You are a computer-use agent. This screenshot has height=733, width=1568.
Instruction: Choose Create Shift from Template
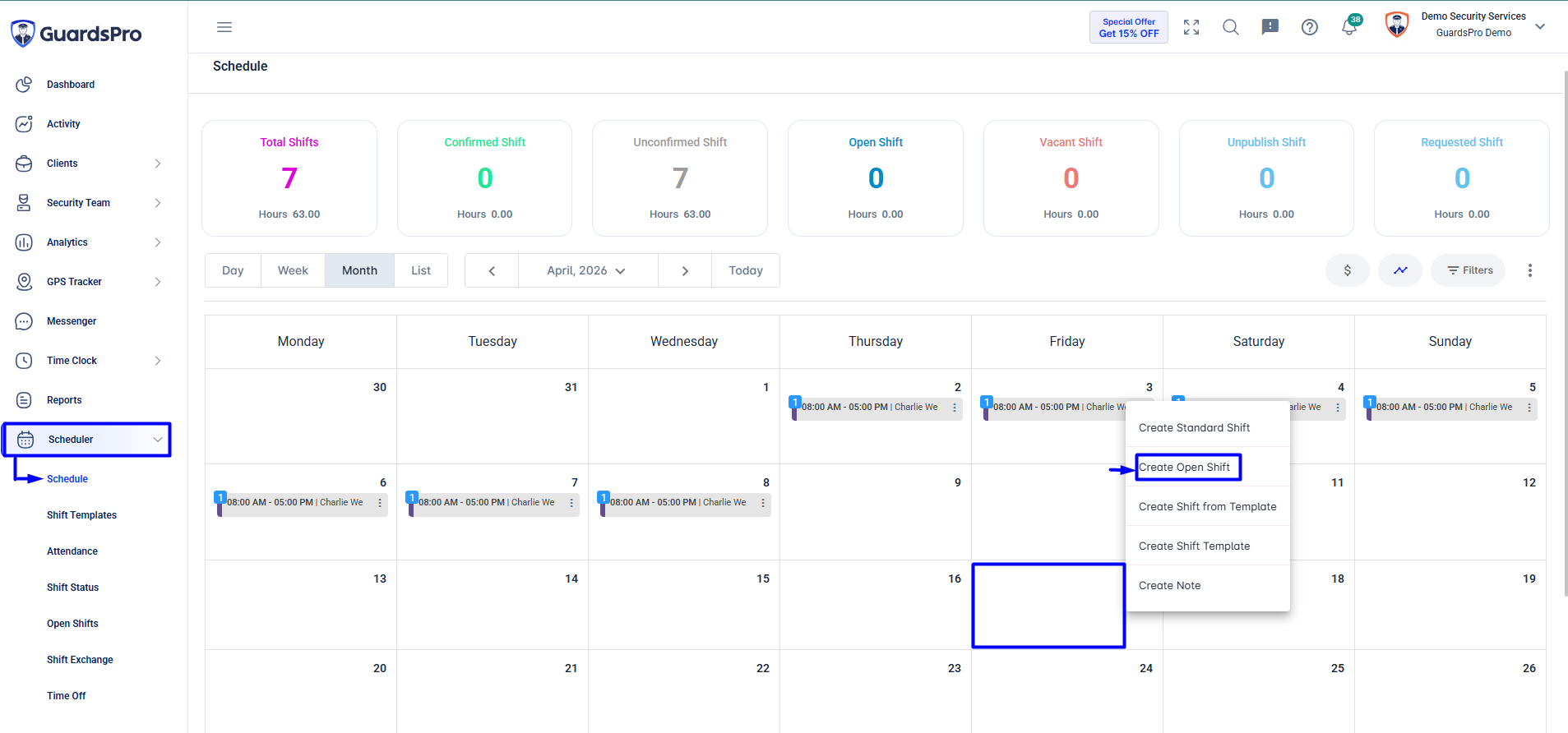click(1207, 506)
